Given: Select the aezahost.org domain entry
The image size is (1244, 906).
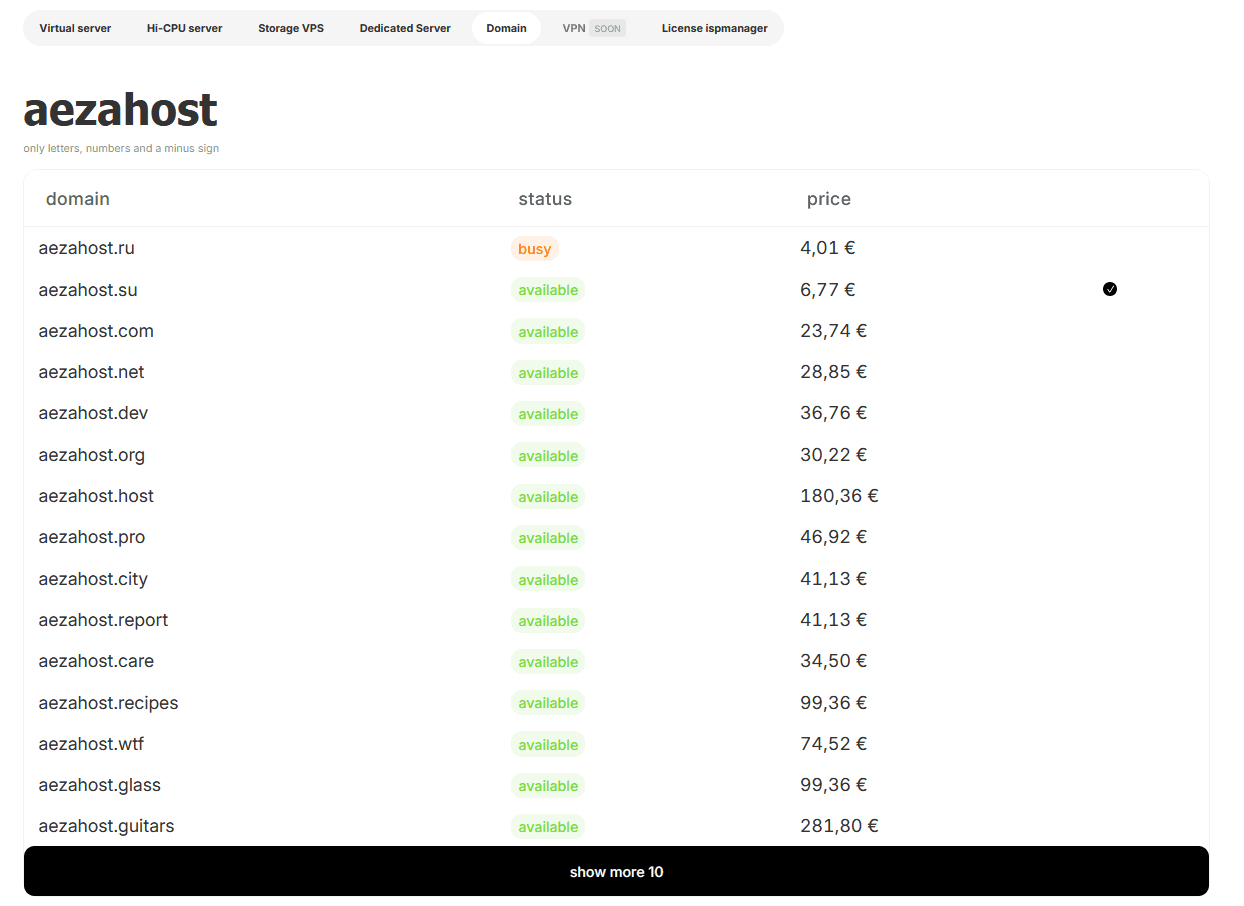Looking at the screenshot, I should coord(91,455).
